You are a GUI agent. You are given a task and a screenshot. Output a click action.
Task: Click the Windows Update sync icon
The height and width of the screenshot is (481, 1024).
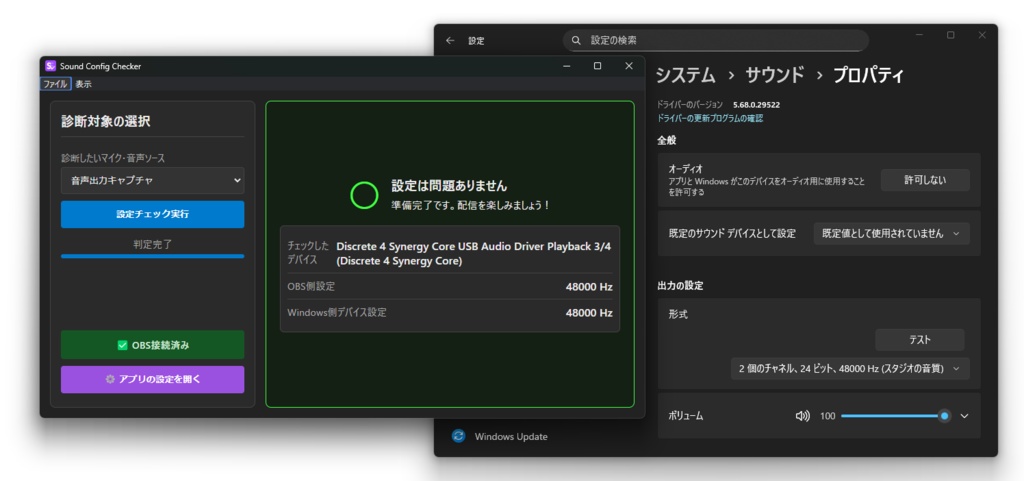[x=458, y=437]
